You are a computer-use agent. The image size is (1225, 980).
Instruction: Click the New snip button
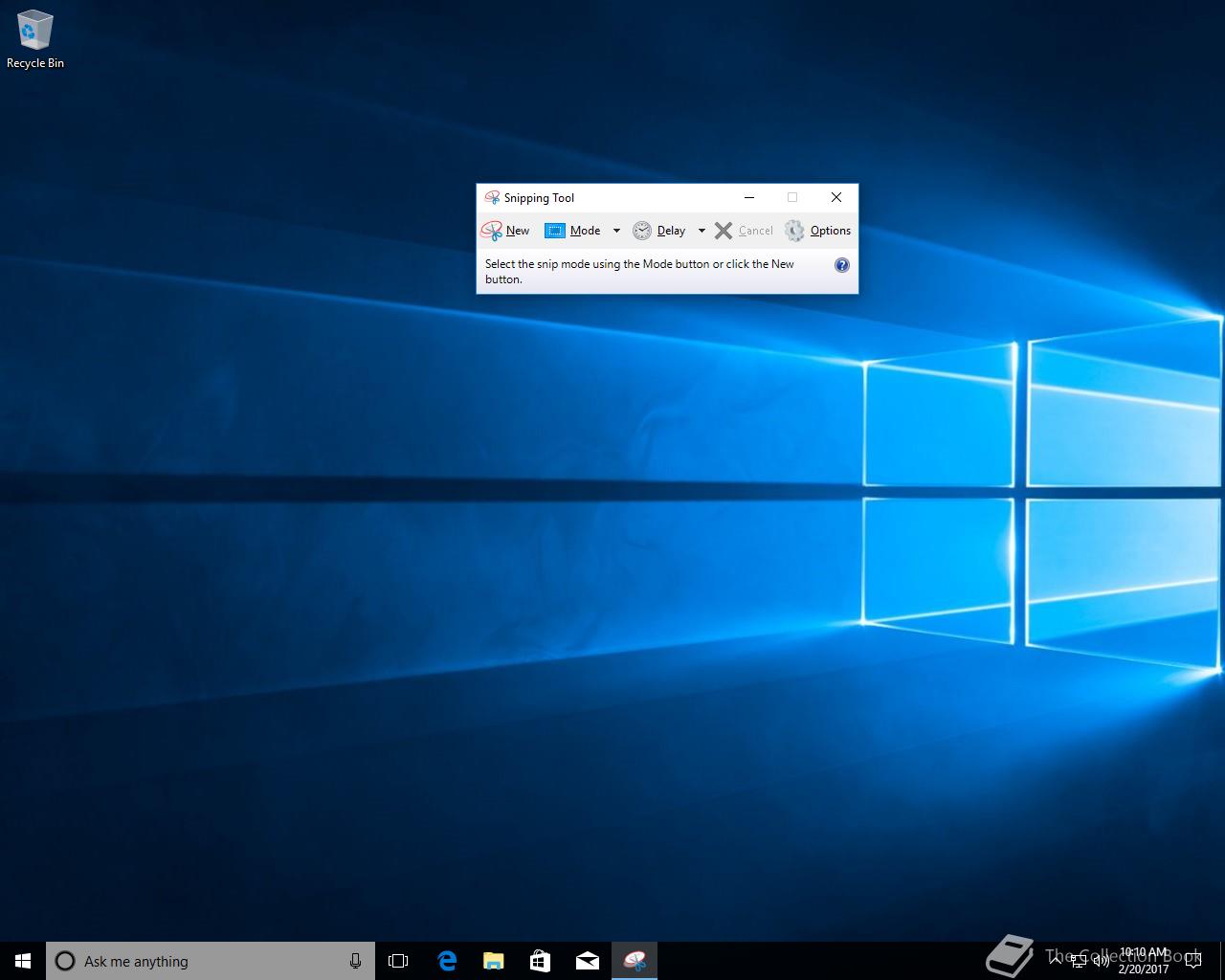coord(505,231)
